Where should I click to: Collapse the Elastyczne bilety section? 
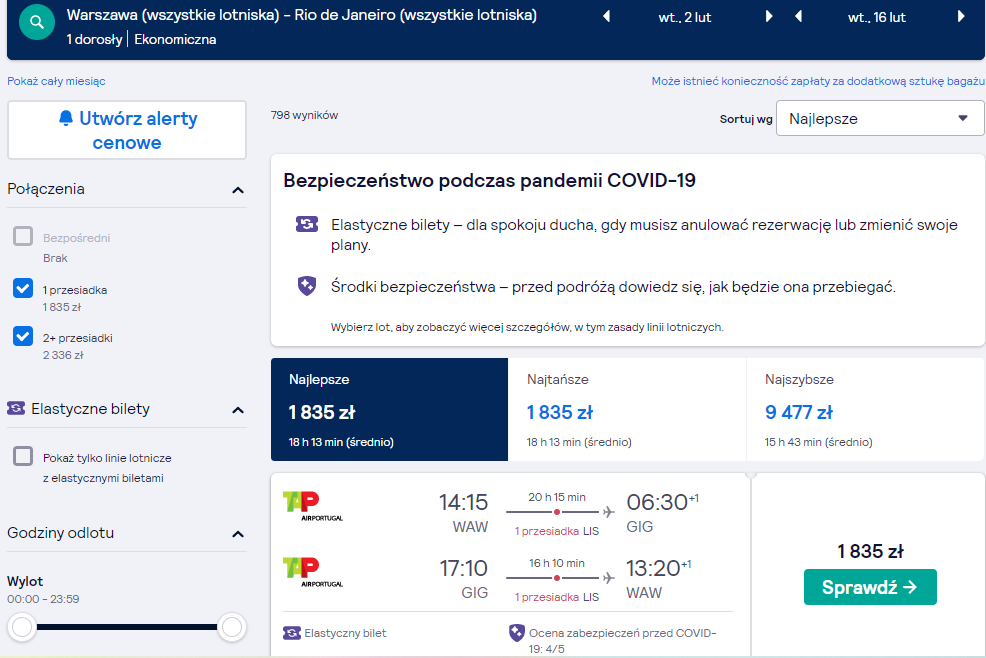coord(238,410)
